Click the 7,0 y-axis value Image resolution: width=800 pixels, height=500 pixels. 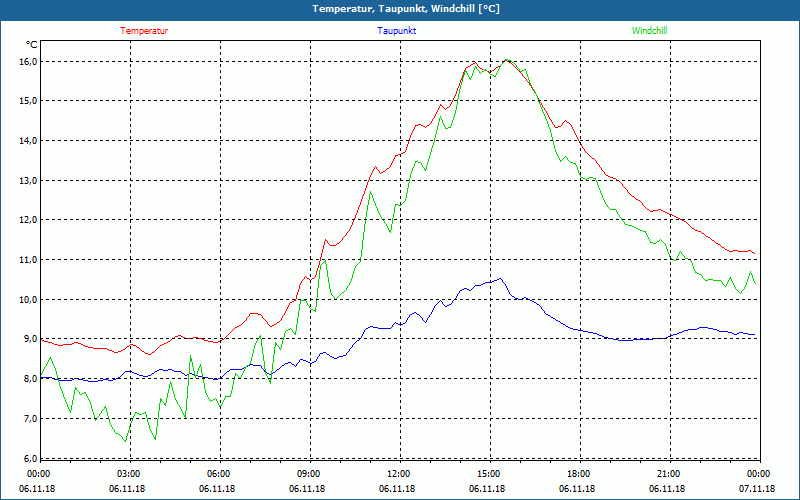(31, 418)
